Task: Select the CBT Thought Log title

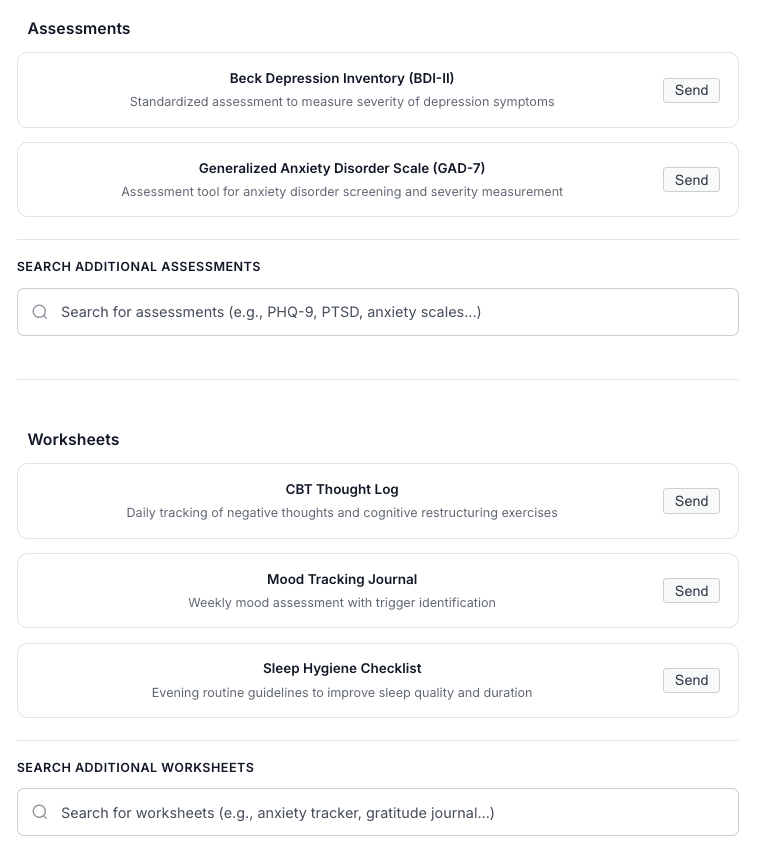Action: tap(342, 489)
